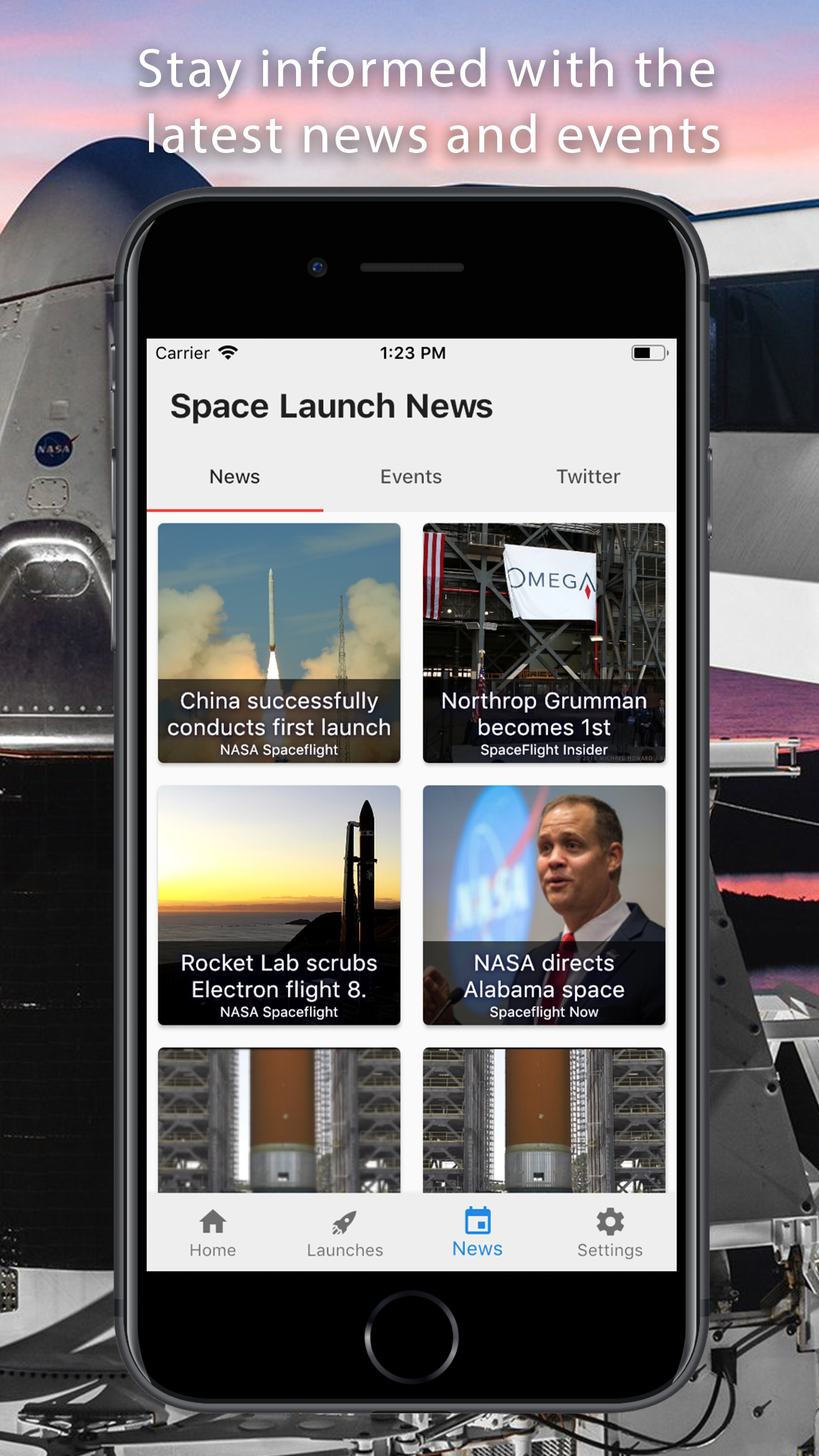819x1456 pixels.
Task: Tap the SpaceFlight Insider source label
Action: pyautogui.click(x=544, y=750)
